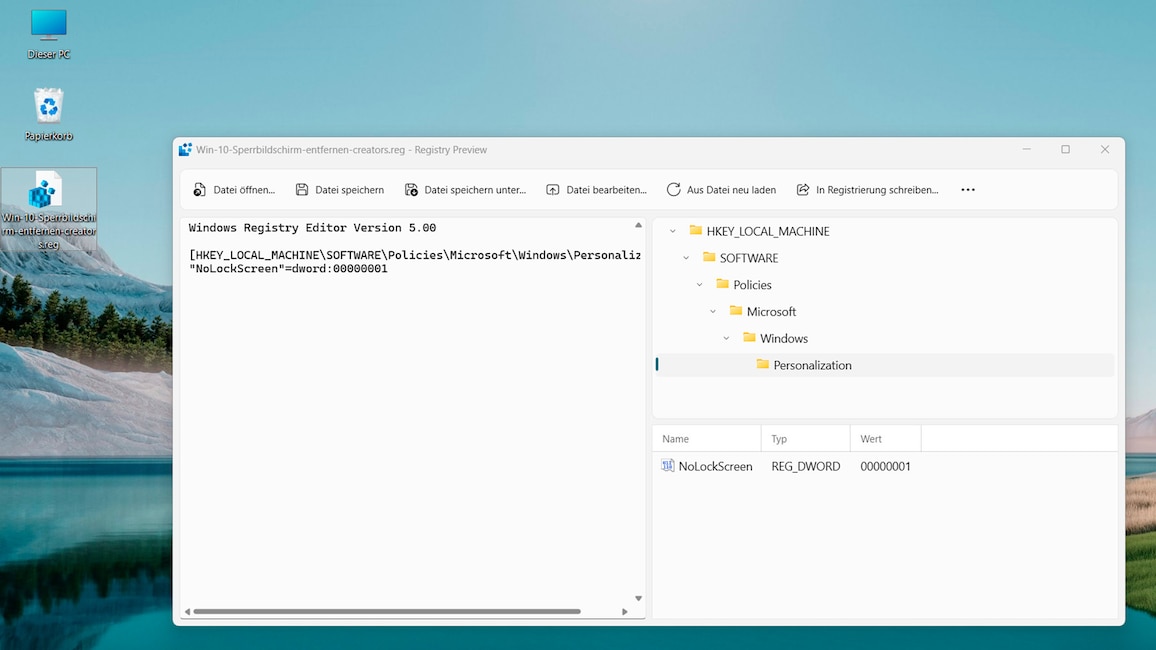Maximize the Registry Preview window

pos(1065,150)
